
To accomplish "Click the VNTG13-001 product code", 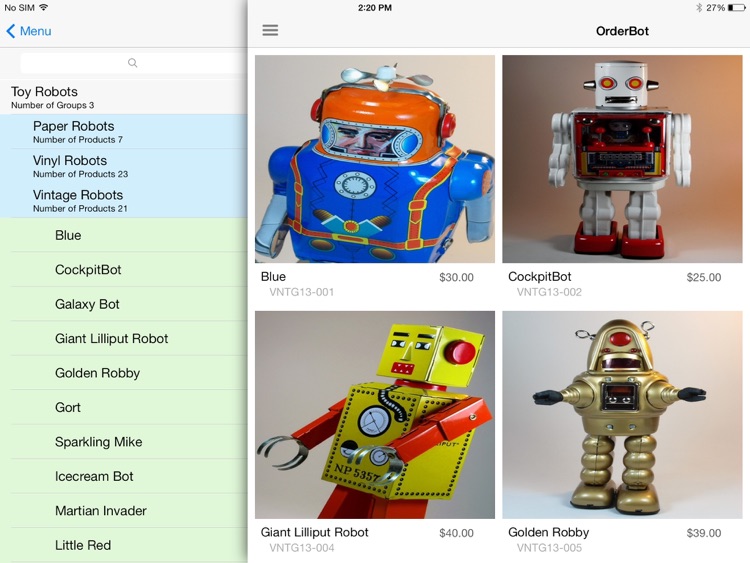I will click(301, 292).
